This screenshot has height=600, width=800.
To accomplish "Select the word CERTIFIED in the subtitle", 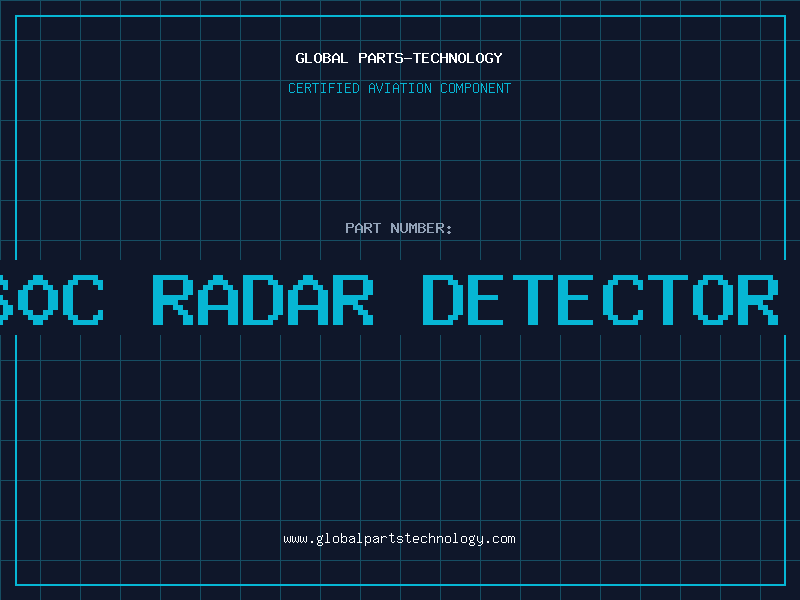I will (x=324, y=88).
